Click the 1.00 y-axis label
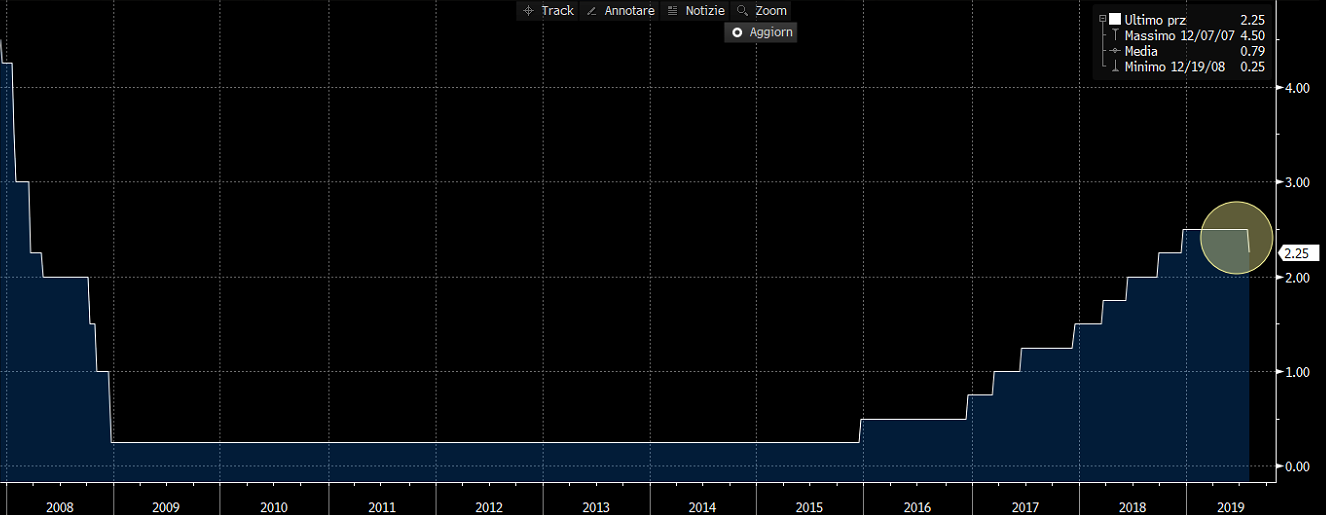1326x515 pixels. [x=1297, y=372]
